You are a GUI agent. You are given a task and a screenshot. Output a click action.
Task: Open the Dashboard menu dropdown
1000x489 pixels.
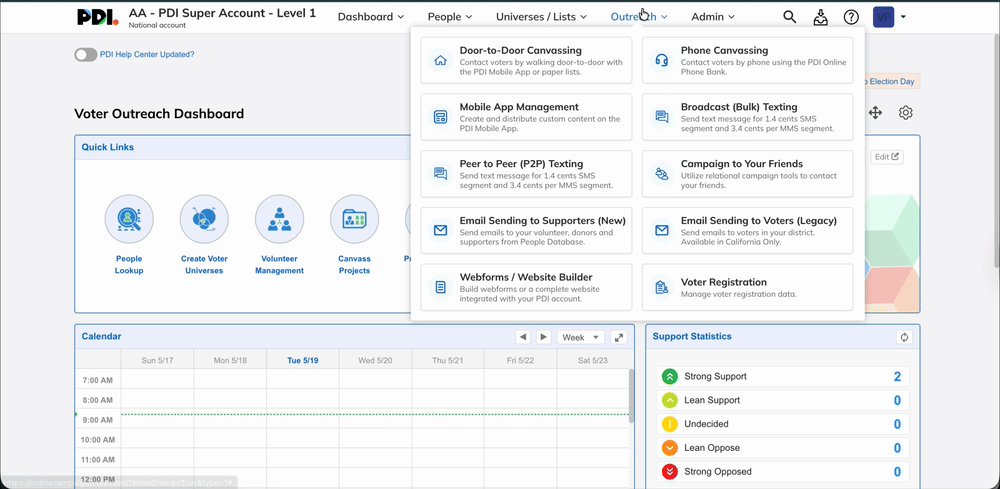click(x=371, y=17)
